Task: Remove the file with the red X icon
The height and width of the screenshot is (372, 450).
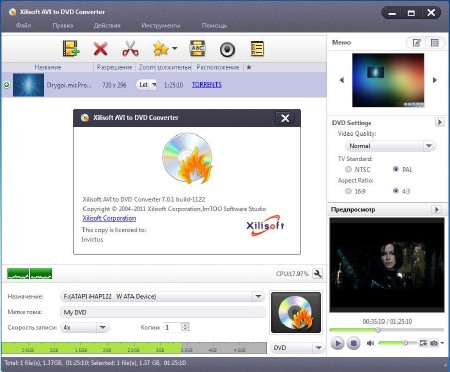Action: (100, 49)
